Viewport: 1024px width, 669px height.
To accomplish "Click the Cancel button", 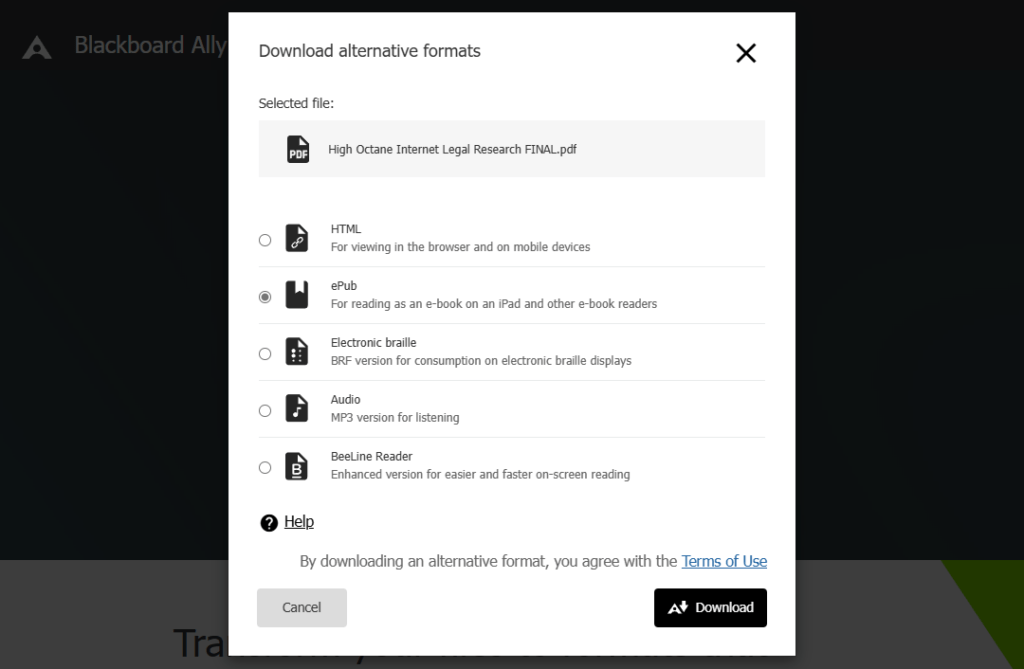I will point(301,607).
